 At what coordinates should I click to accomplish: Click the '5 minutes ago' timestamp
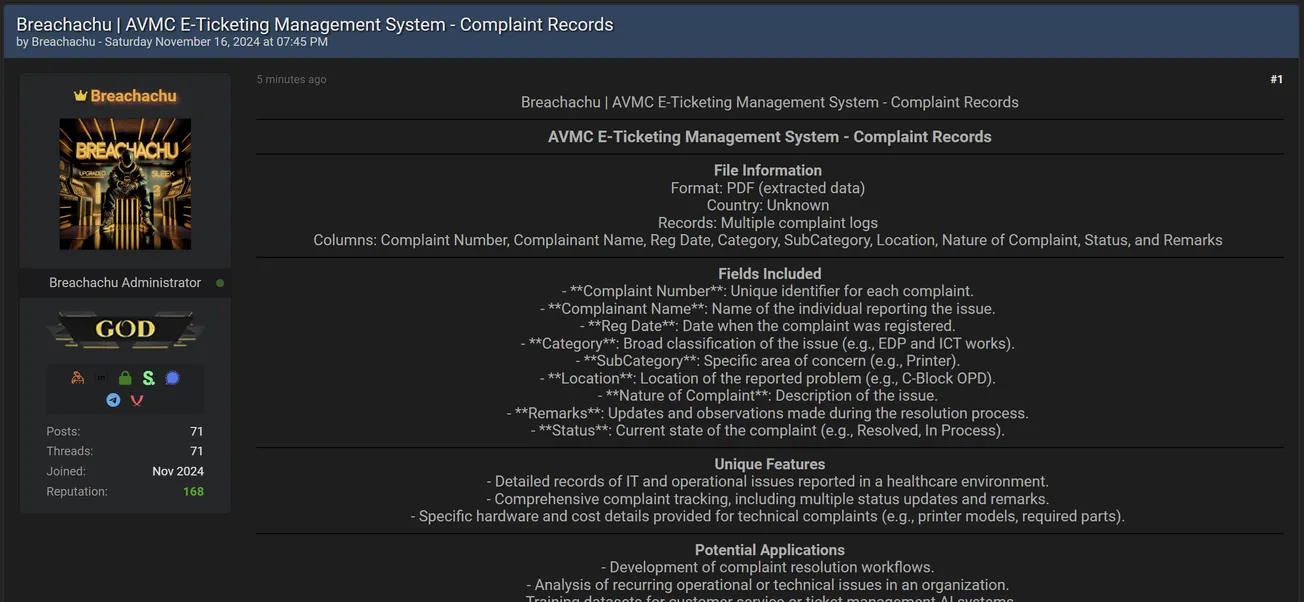(x=291, y=78)
